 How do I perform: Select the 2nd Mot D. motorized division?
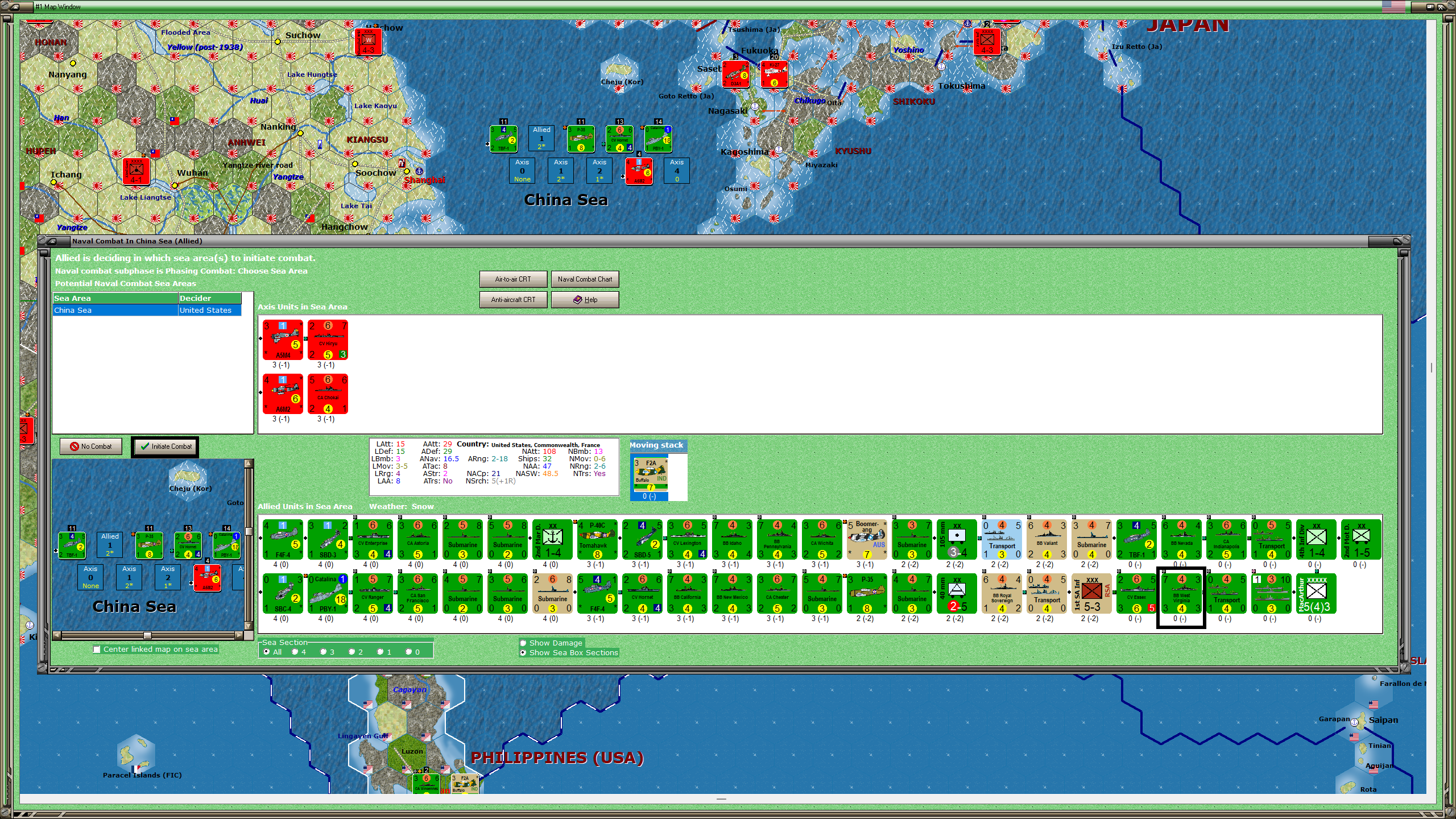pyautogui.click(x=1361, y=539)
